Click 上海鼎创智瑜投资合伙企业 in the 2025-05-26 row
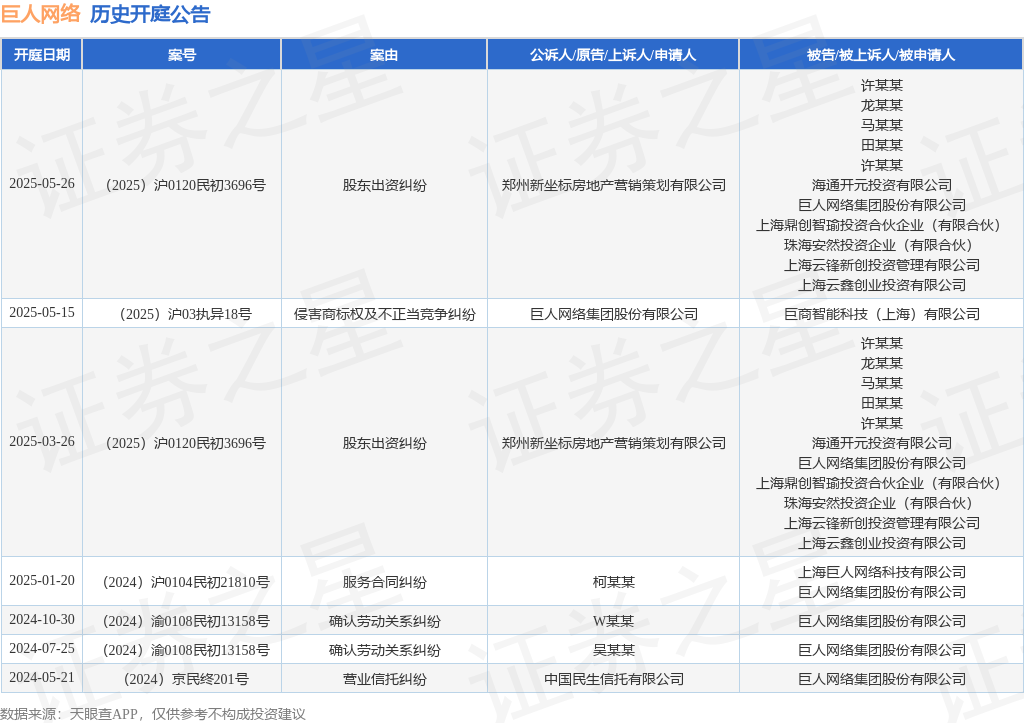The height and width of the screenshot is (723, 1024). (839, 225)
